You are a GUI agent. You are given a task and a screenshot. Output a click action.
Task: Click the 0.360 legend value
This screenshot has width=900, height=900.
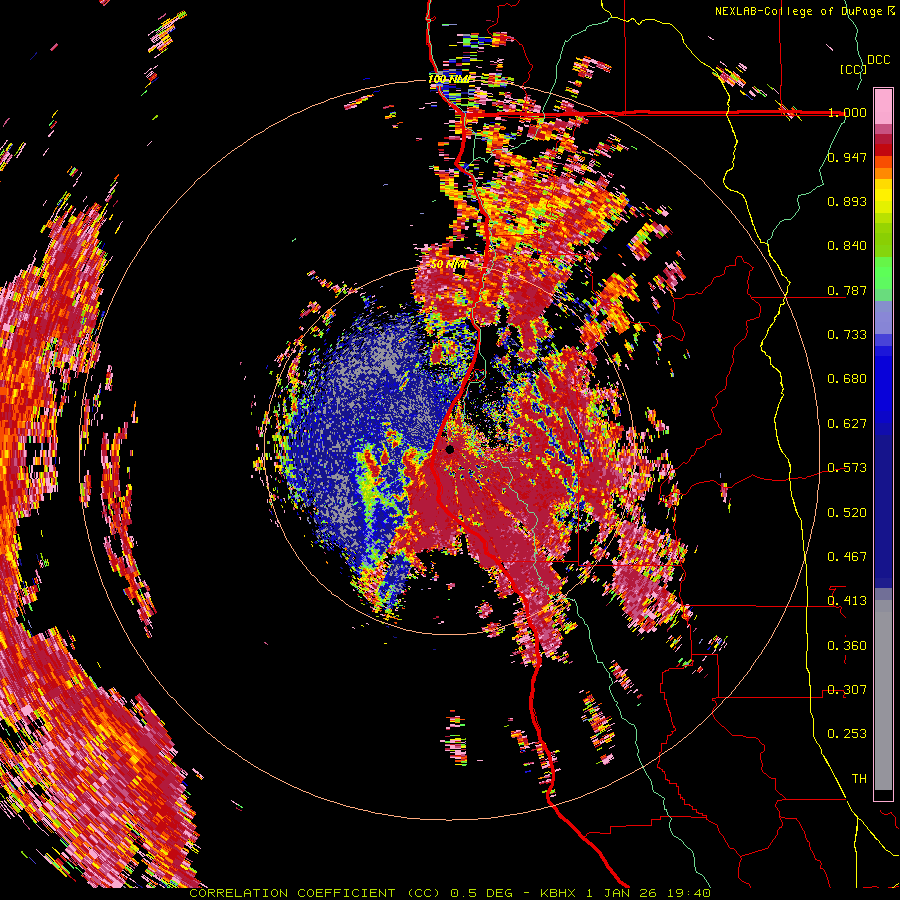pyautogui.click(x=847, y=645)
